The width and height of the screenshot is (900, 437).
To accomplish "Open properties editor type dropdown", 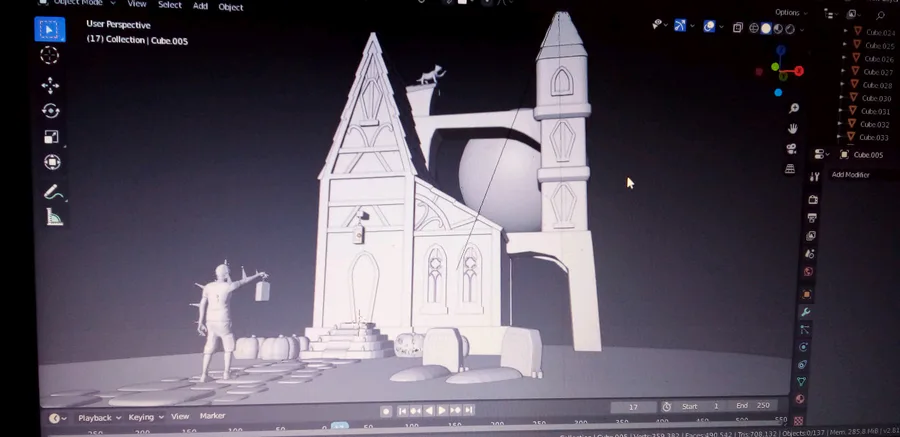I will [822, 154].
